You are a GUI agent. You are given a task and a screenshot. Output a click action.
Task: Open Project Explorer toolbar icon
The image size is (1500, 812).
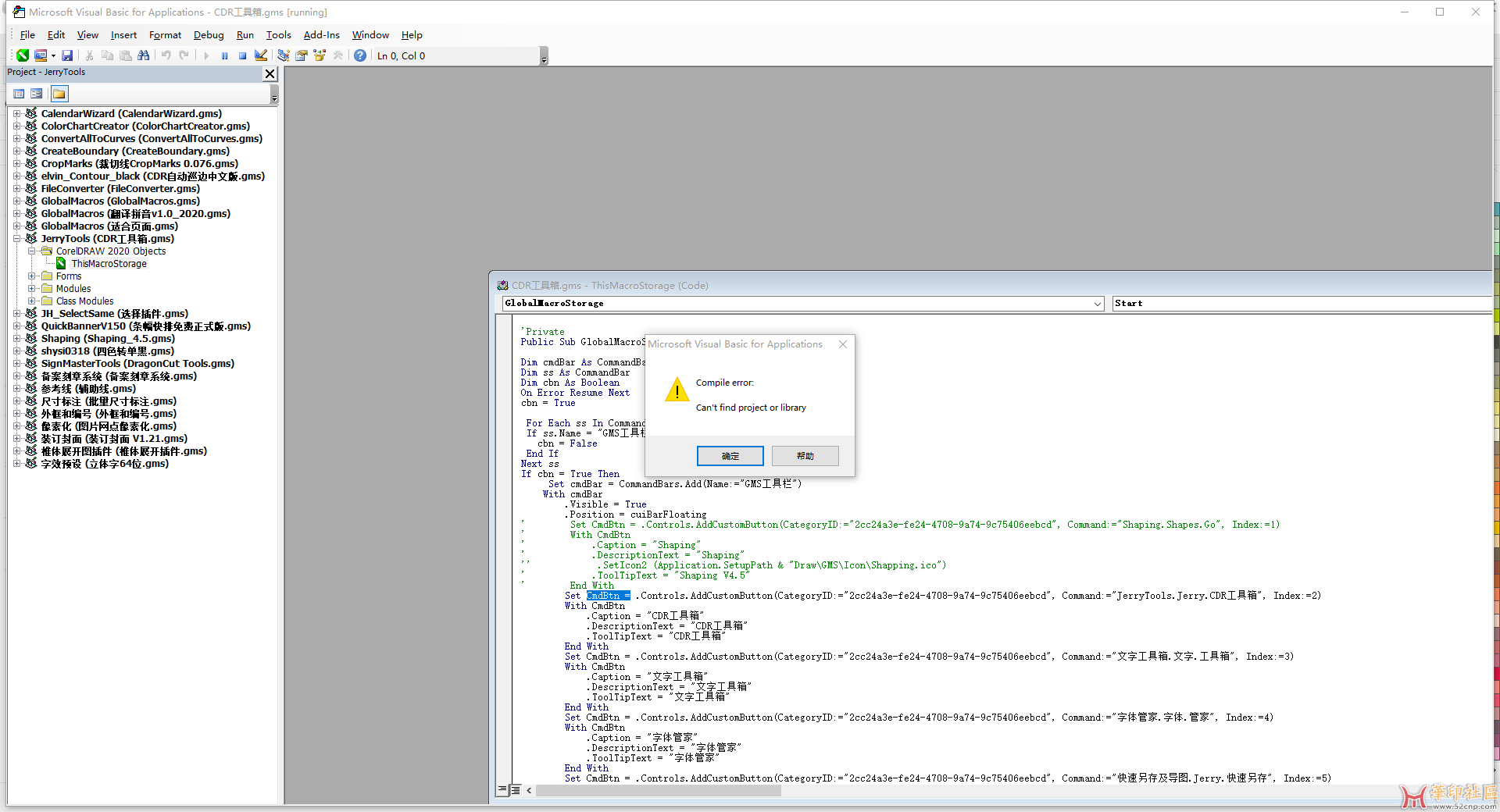[x=283, y=55]
